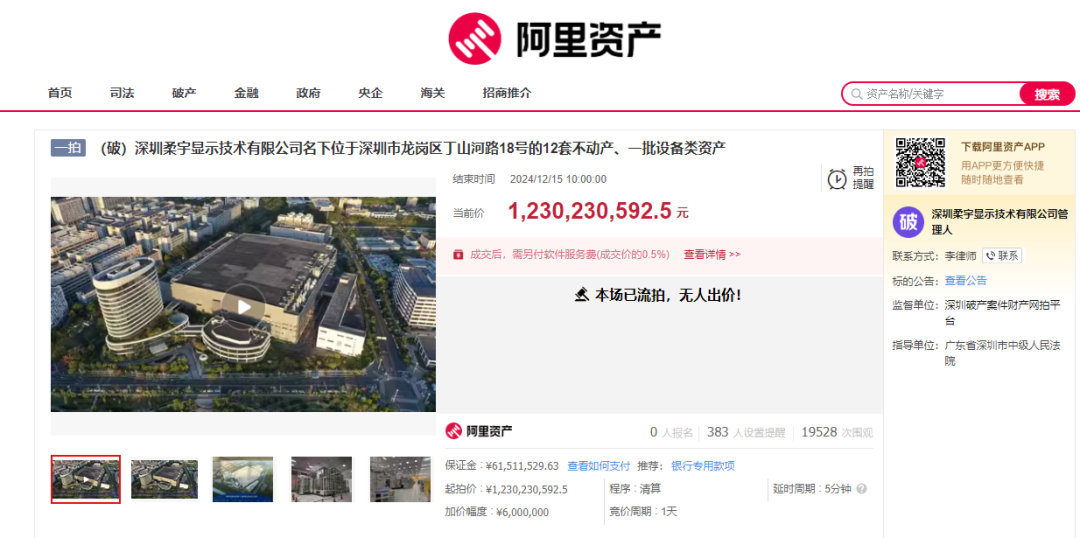Go to the 金融 section

tap(246, 93)
